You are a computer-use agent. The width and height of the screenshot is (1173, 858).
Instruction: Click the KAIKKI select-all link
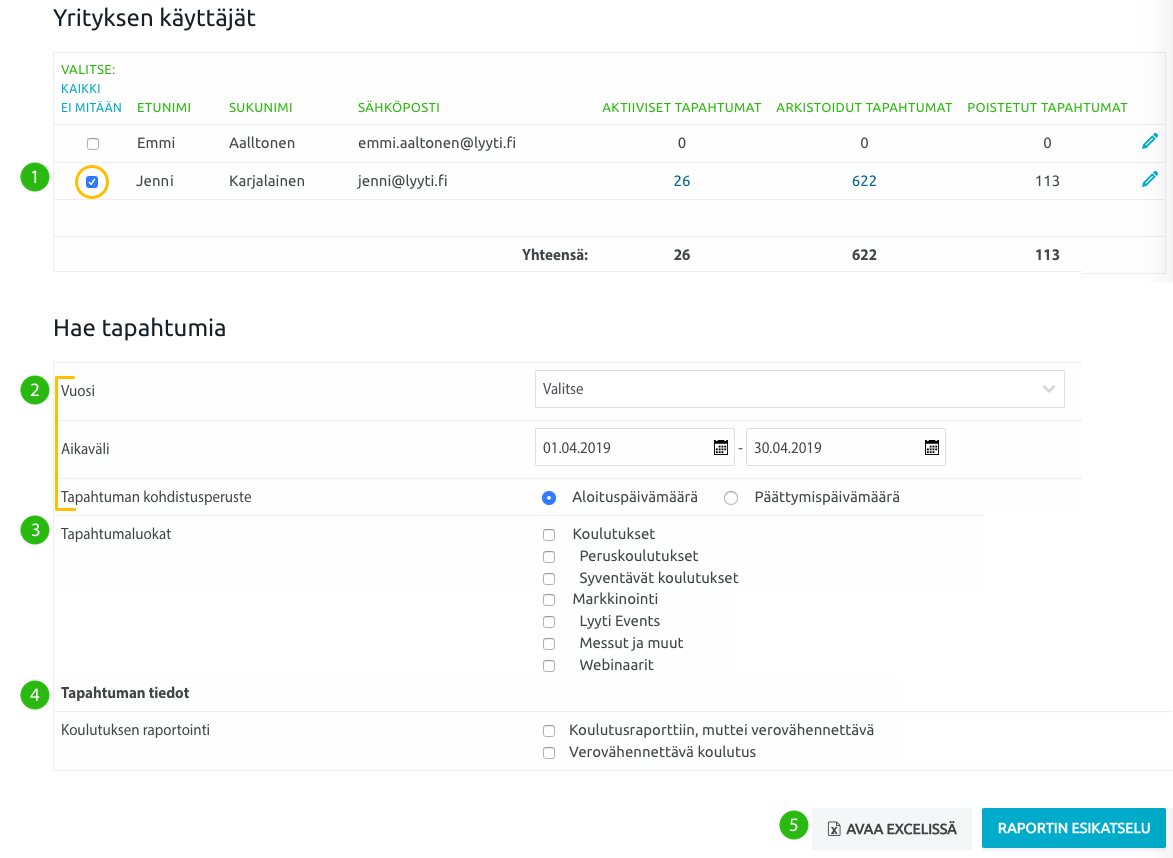[x=80, y=89]
